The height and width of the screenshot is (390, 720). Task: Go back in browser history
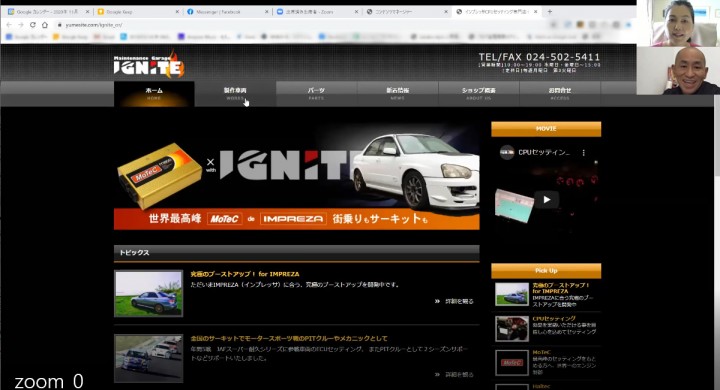9,25
